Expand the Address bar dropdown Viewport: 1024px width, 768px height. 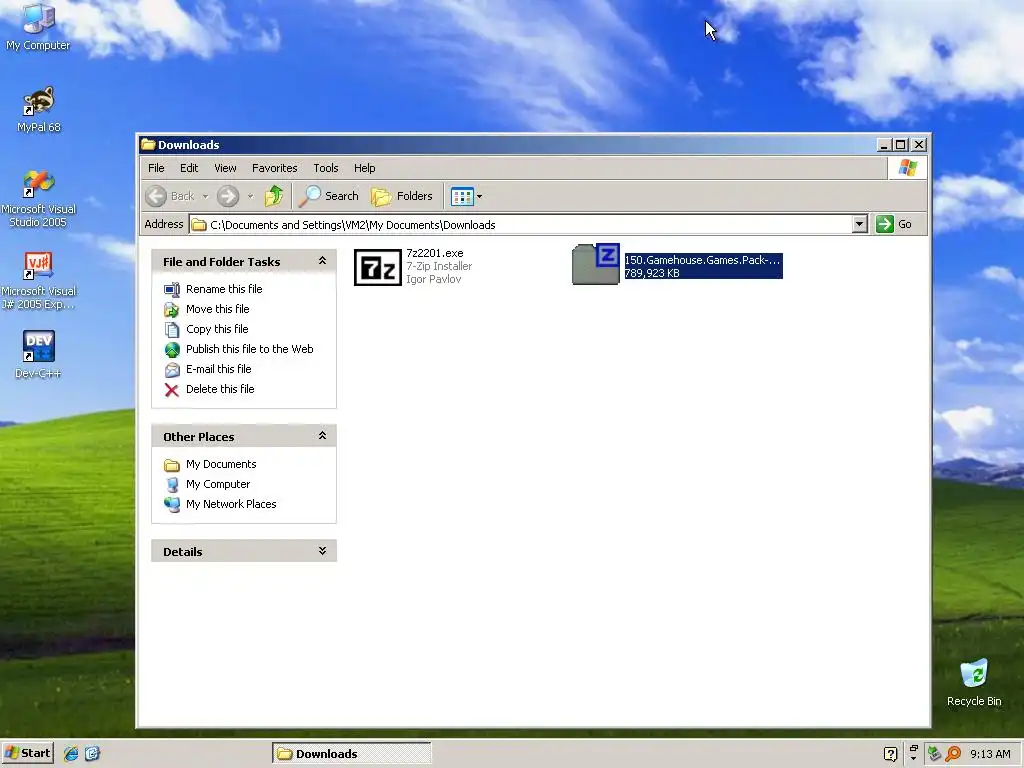pyautogui.click(x=859, y=224)
